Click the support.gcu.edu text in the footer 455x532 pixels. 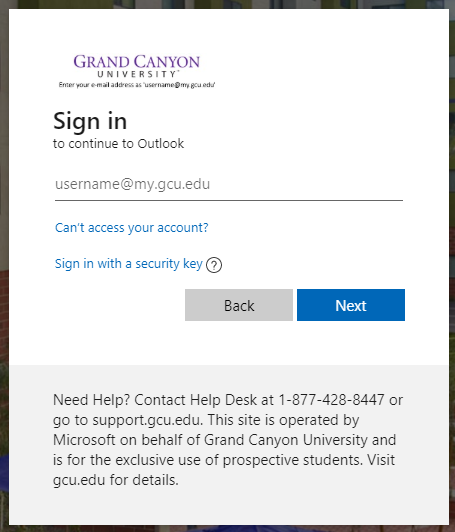[x=147, y=420]
